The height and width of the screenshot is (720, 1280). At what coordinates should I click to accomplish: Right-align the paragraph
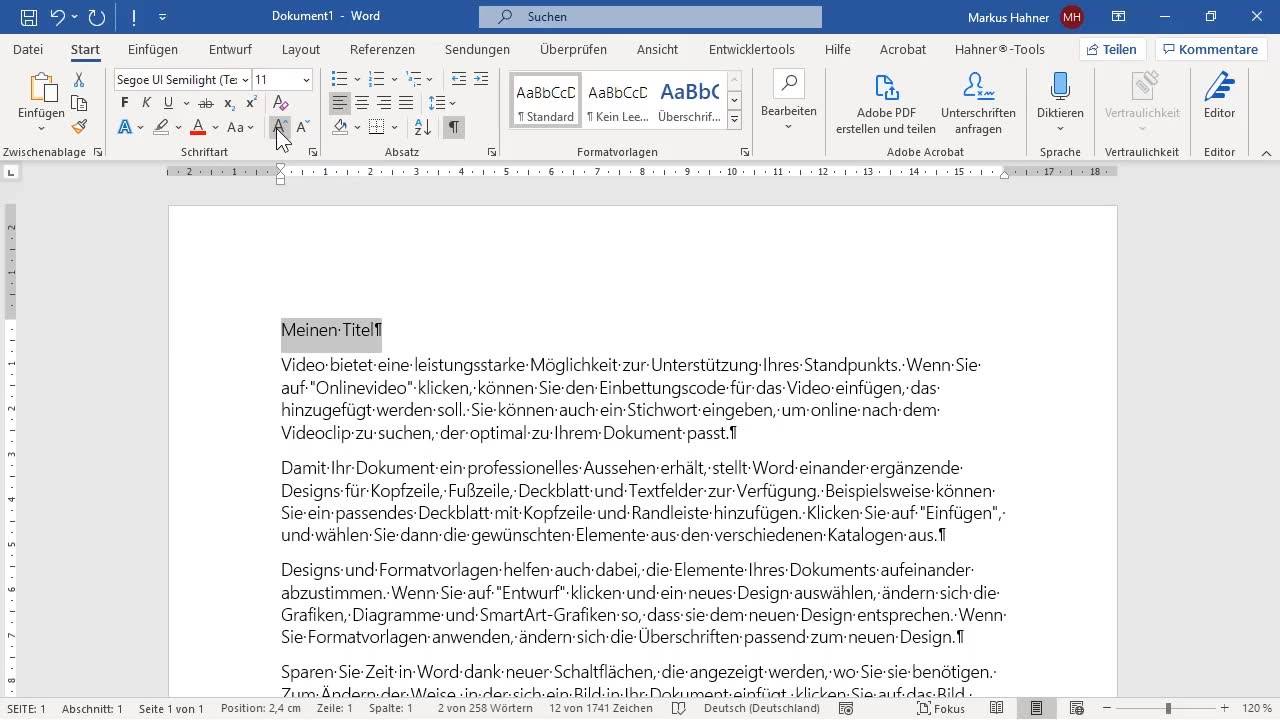[x=384, y=103]
